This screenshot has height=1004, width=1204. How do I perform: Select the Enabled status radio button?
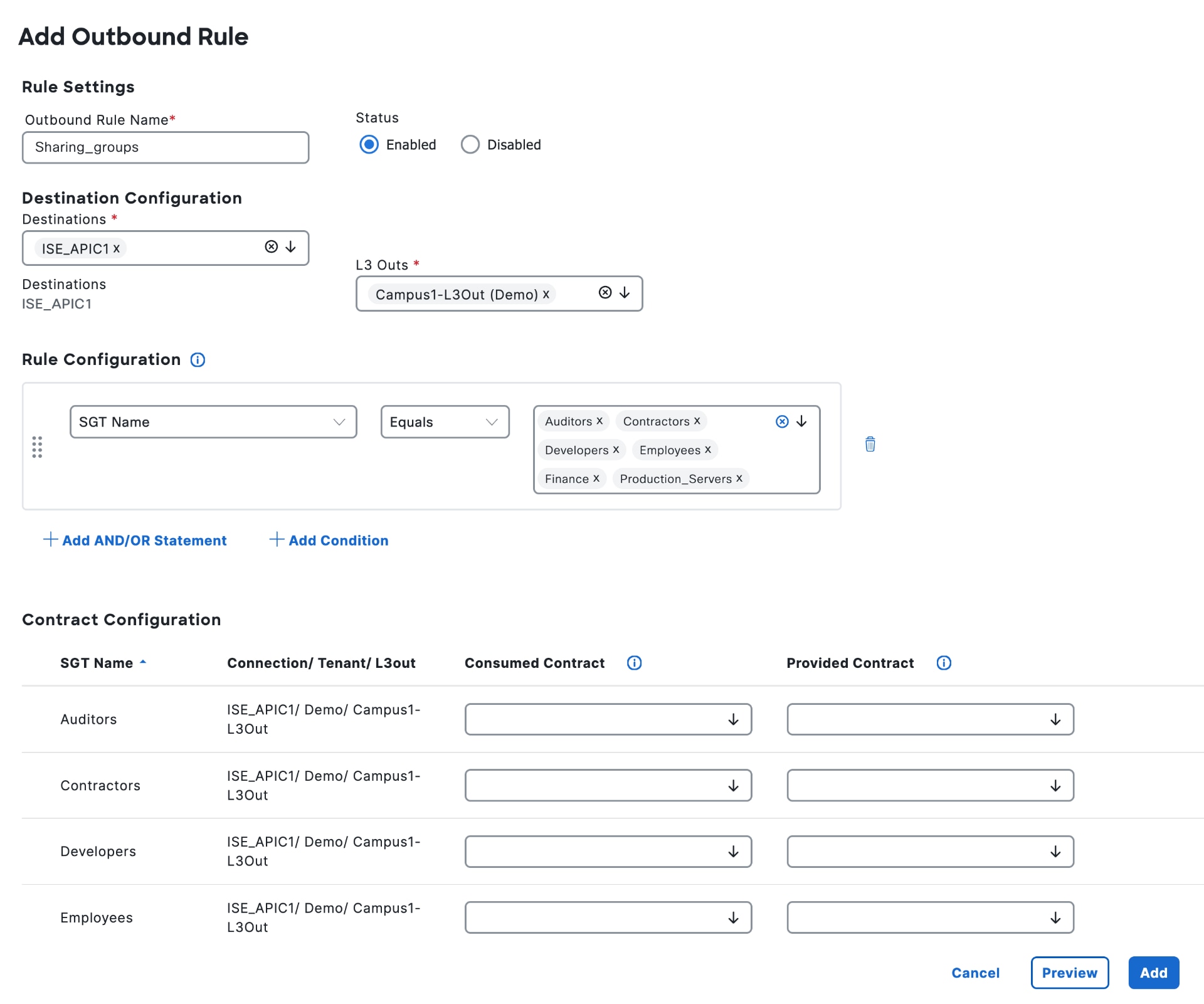pos(369,145)
